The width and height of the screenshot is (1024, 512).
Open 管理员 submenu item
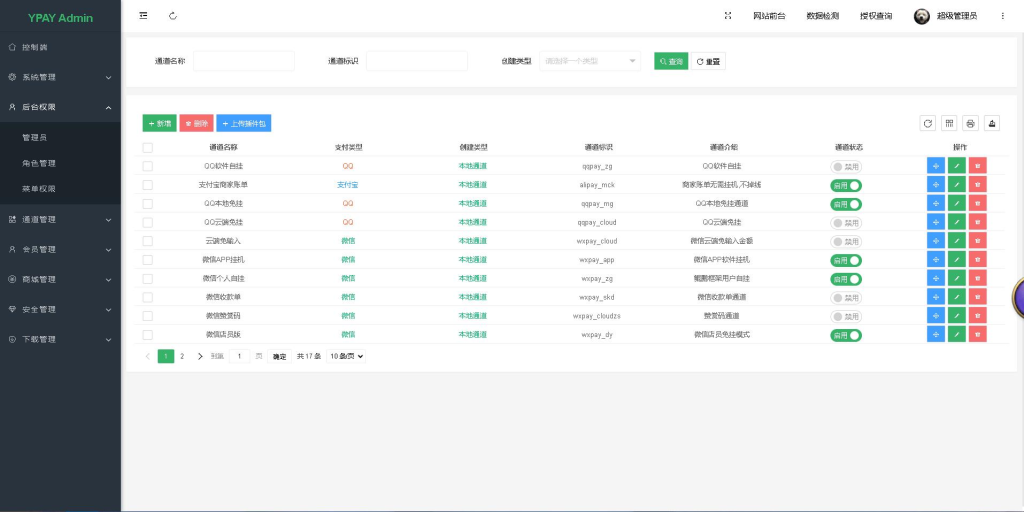[60, 138]
